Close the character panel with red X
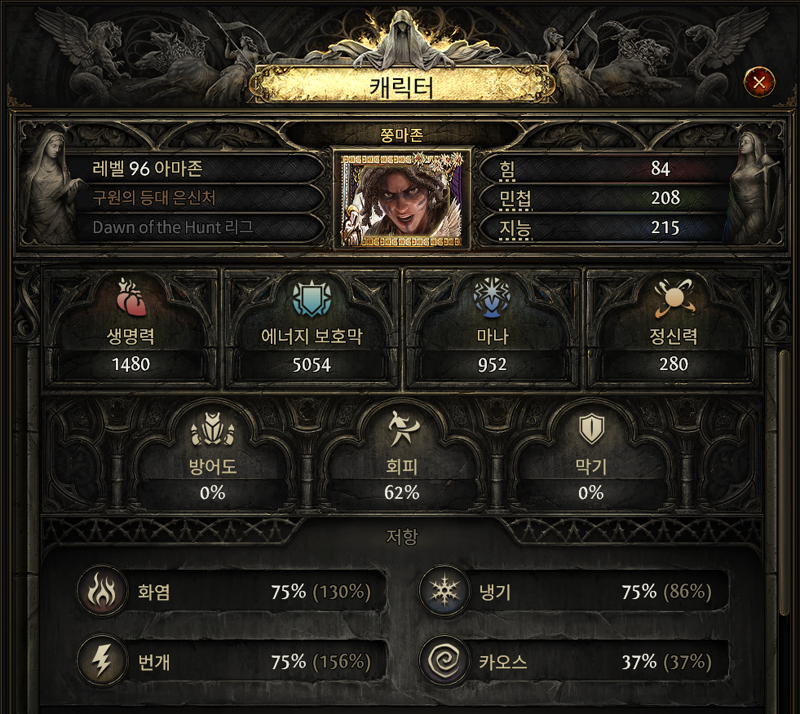Viewport: 800px width, 714px height. point(759,82)
